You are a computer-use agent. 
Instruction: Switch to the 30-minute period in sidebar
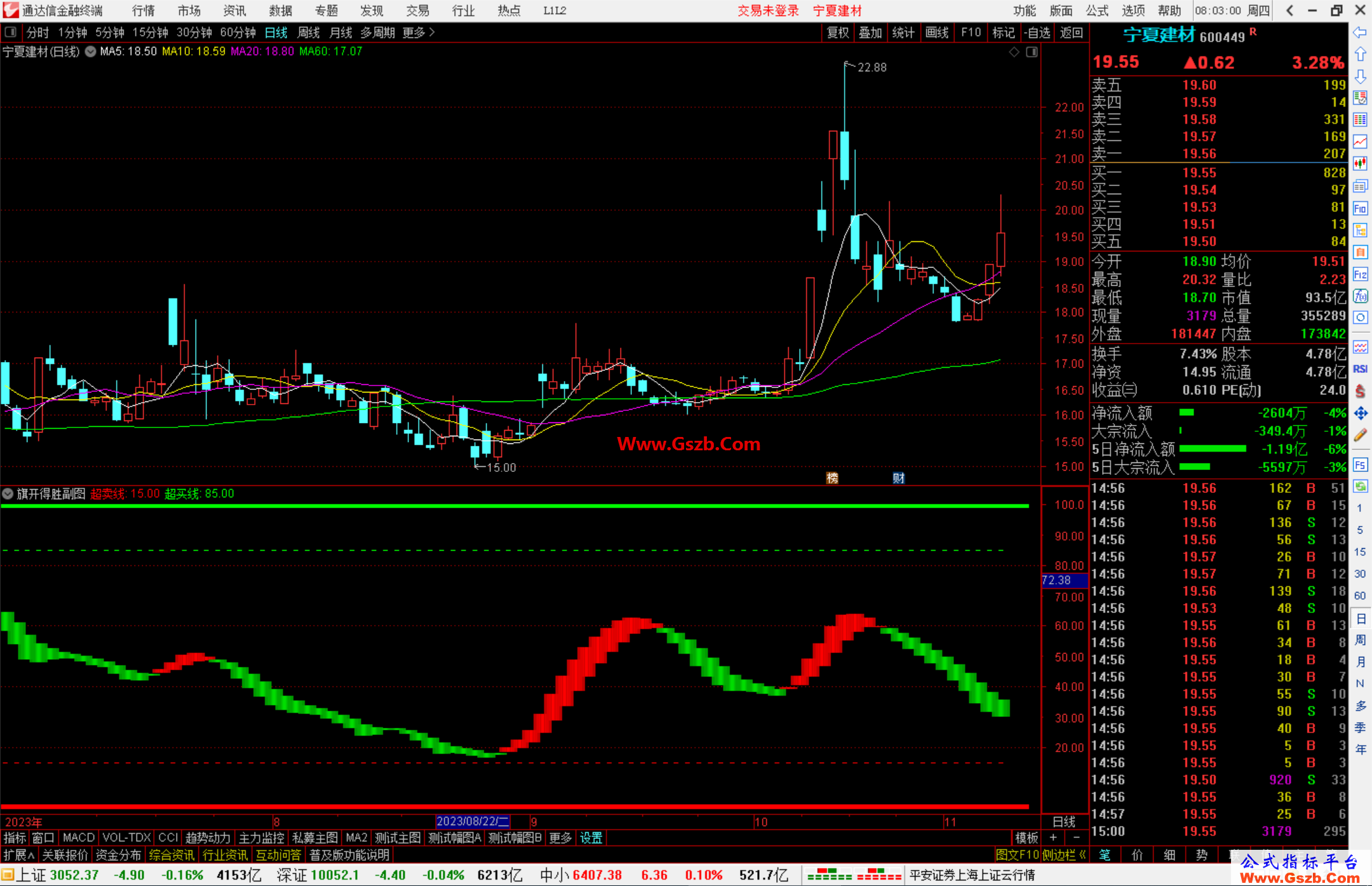tap(1360, 574)
